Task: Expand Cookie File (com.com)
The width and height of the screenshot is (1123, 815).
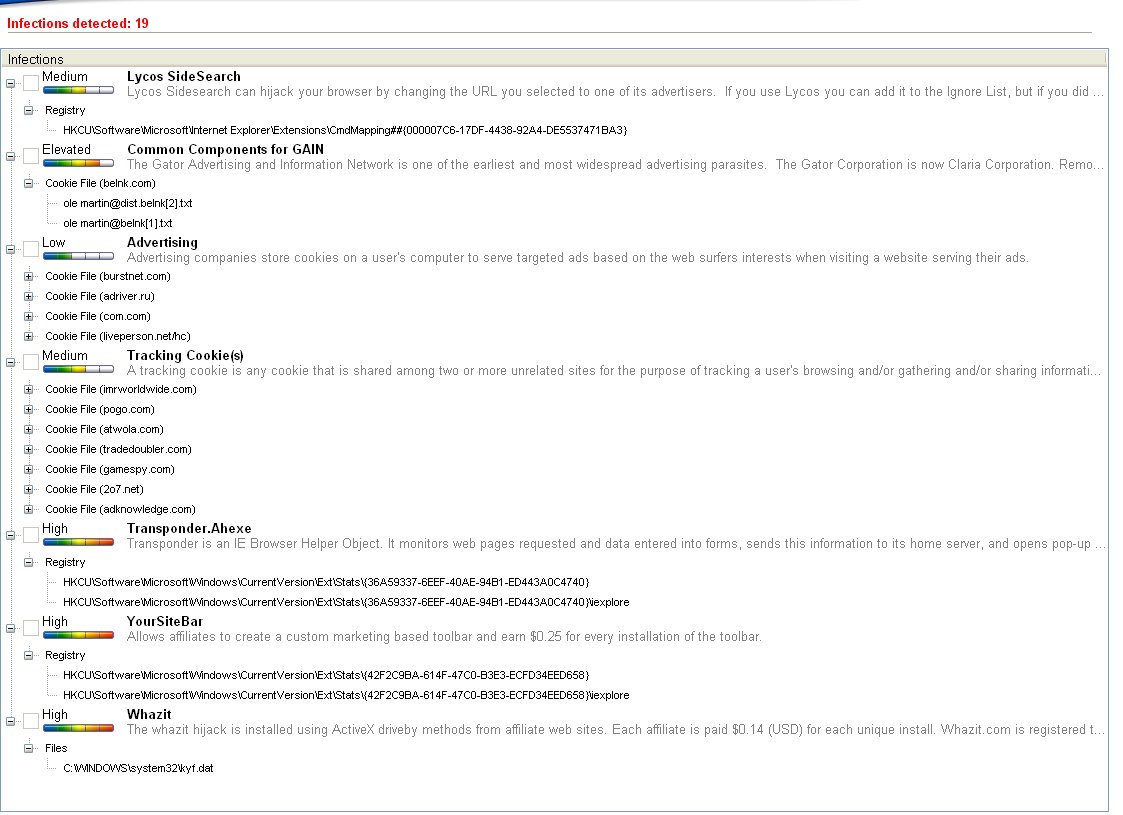Action: pyautogui.click(x=29, y=317)
